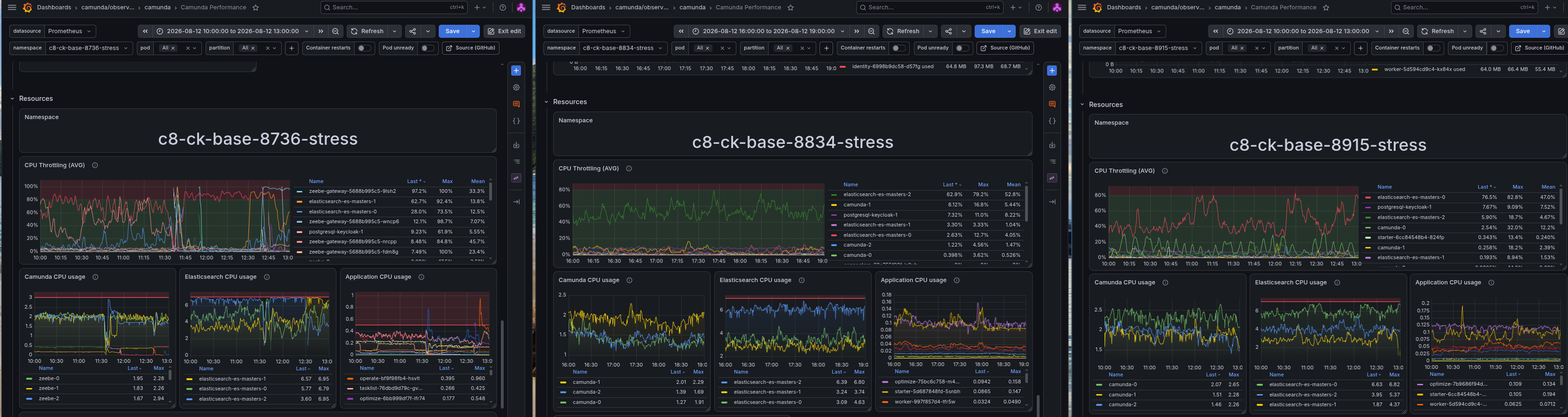Image resolution: width=1568 pixels, height=417 pixels.
Task: Sort by Mean column in 8834-stress CPU Throttling legend
Action: pos(1013,184)
